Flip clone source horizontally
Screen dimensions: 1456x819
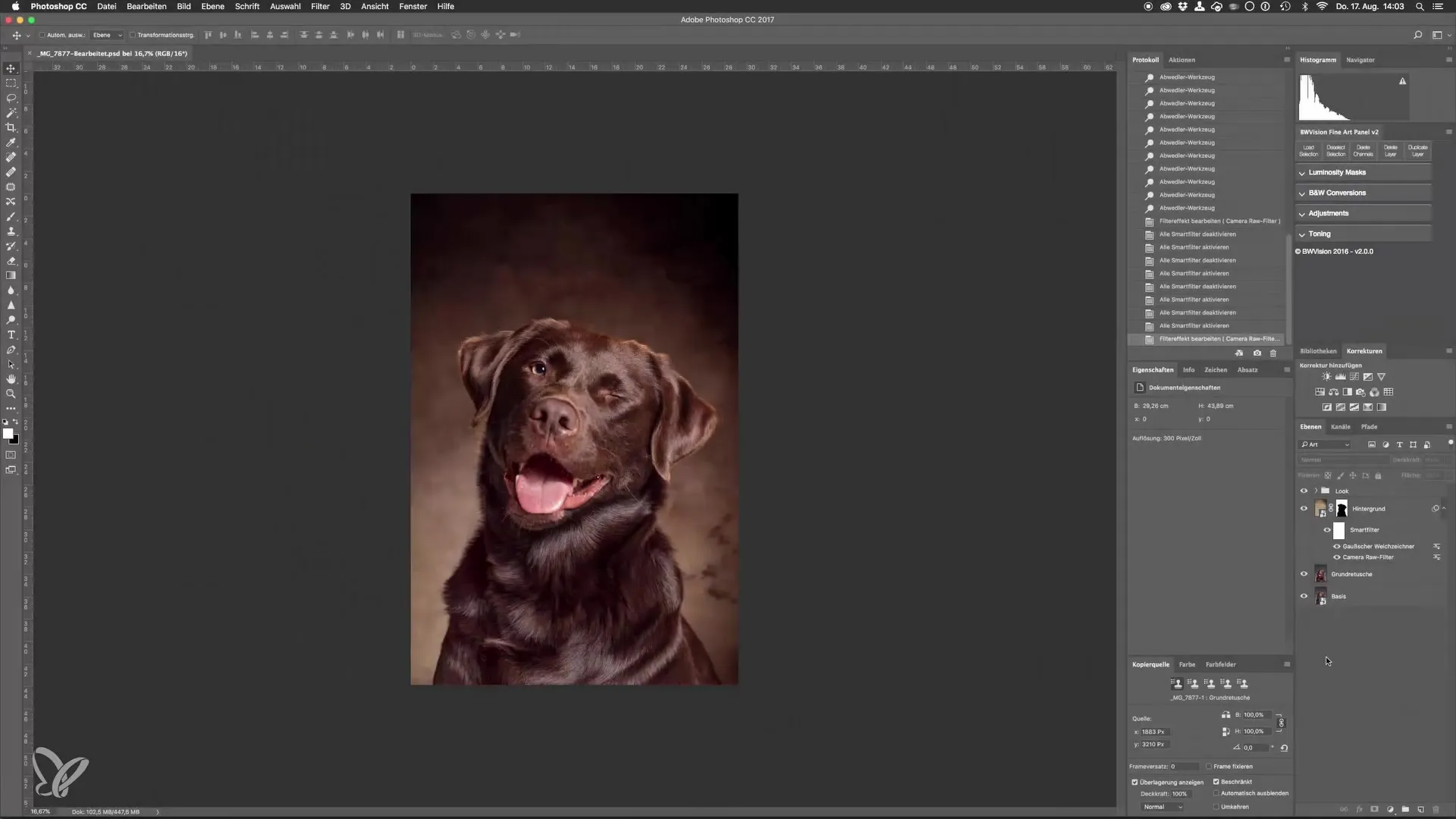click(1225, 715)
